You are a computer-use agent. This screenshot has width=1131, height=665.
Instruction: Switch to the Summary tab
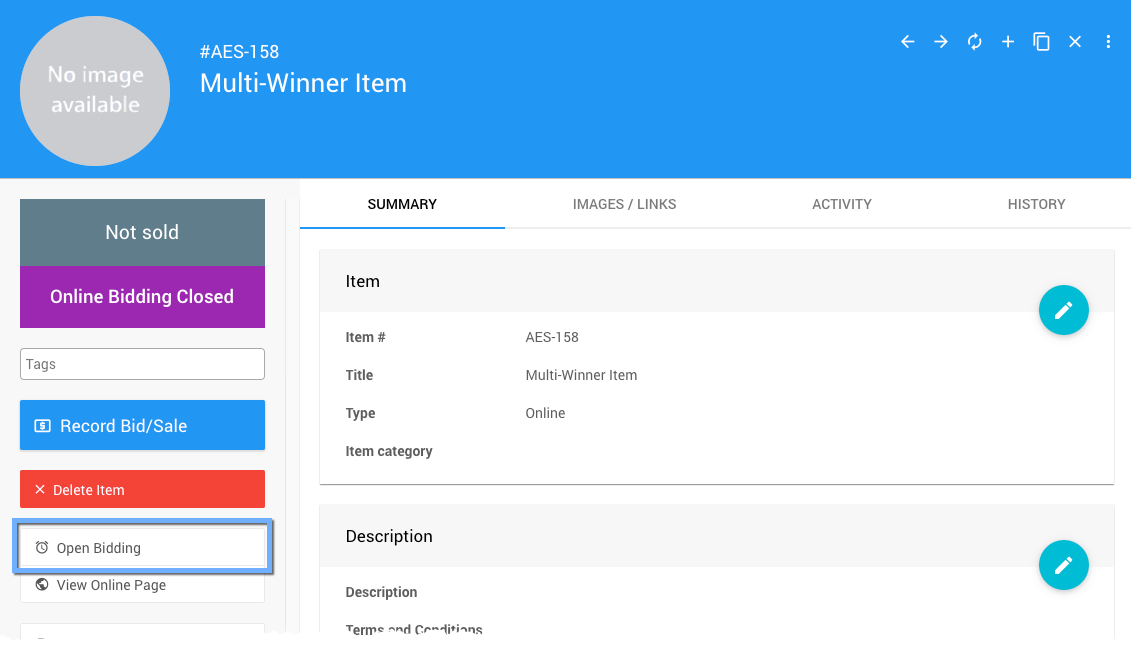(x=402, y=204)
